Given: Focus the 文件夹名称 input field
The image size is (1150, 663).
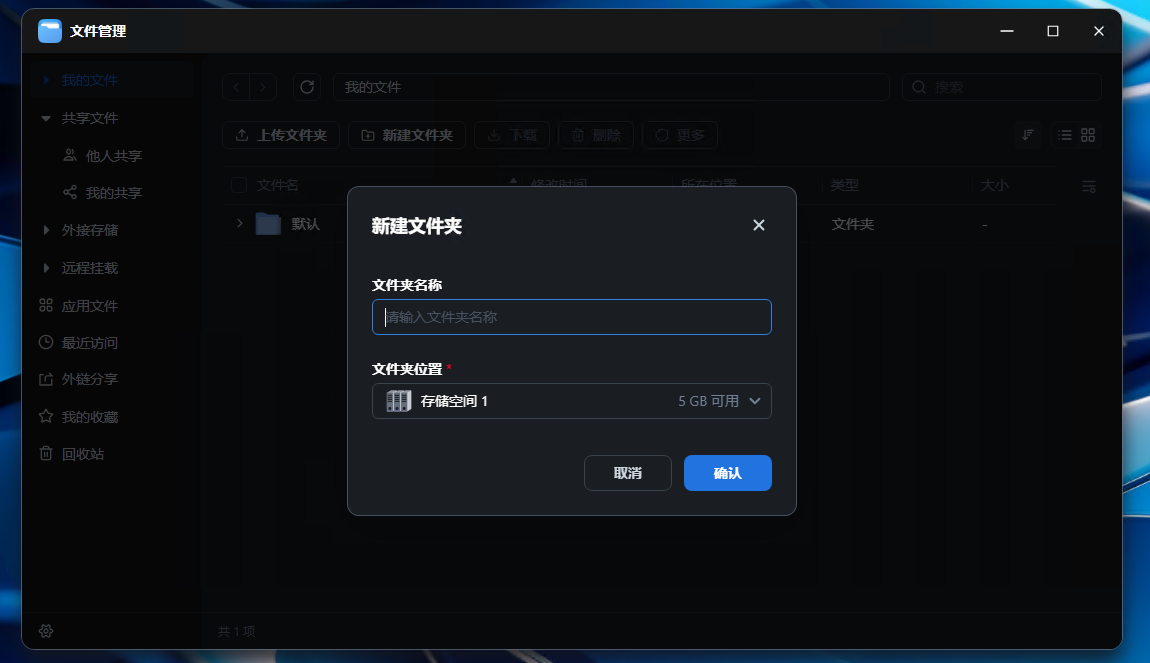Looking at the screenshot, I should click(x=571, y=317).
